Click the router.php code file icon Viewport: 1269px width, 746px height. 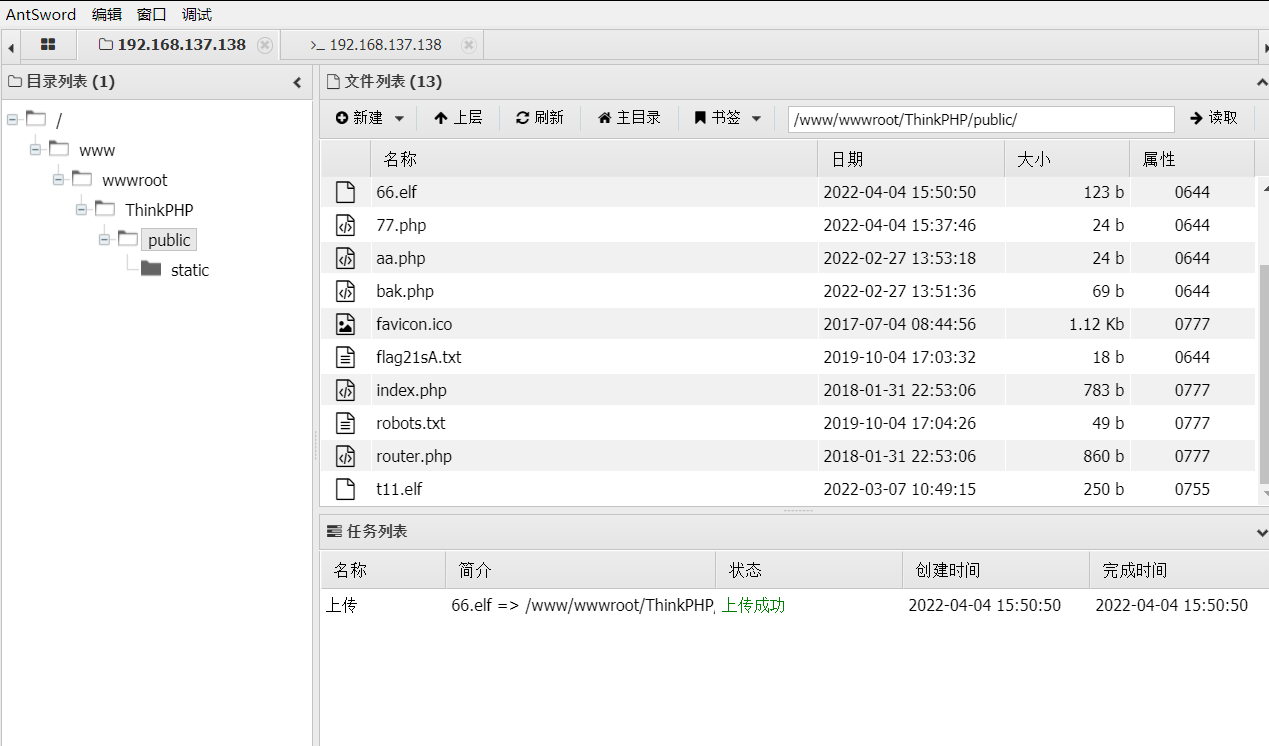[345, 456]
